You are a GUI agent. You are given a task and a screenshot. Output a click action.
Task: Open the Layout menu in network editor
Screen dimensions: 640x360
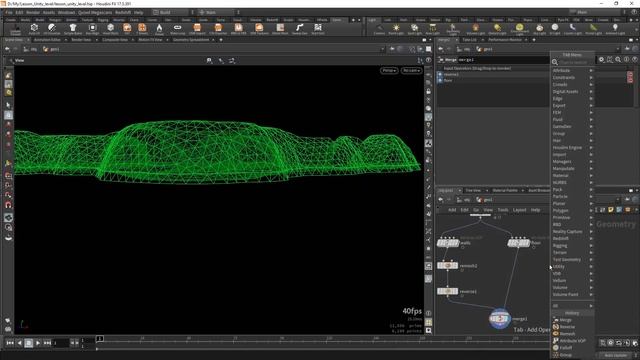point(519,210)
